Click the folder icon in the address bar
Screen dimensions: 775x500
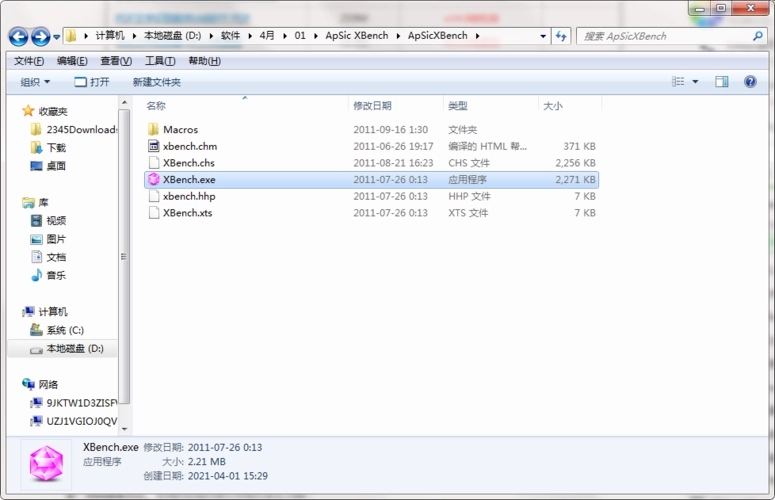point(71,36)
